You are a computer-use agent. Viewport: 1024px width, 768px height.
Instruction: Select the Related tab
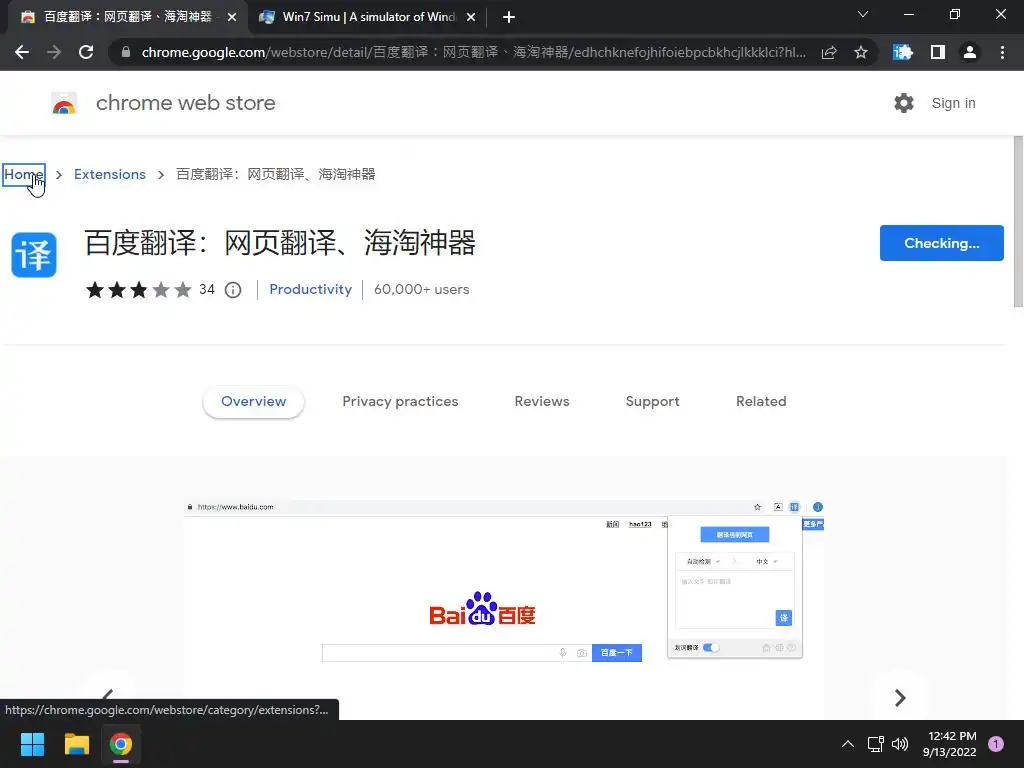[x=761, y=402]
